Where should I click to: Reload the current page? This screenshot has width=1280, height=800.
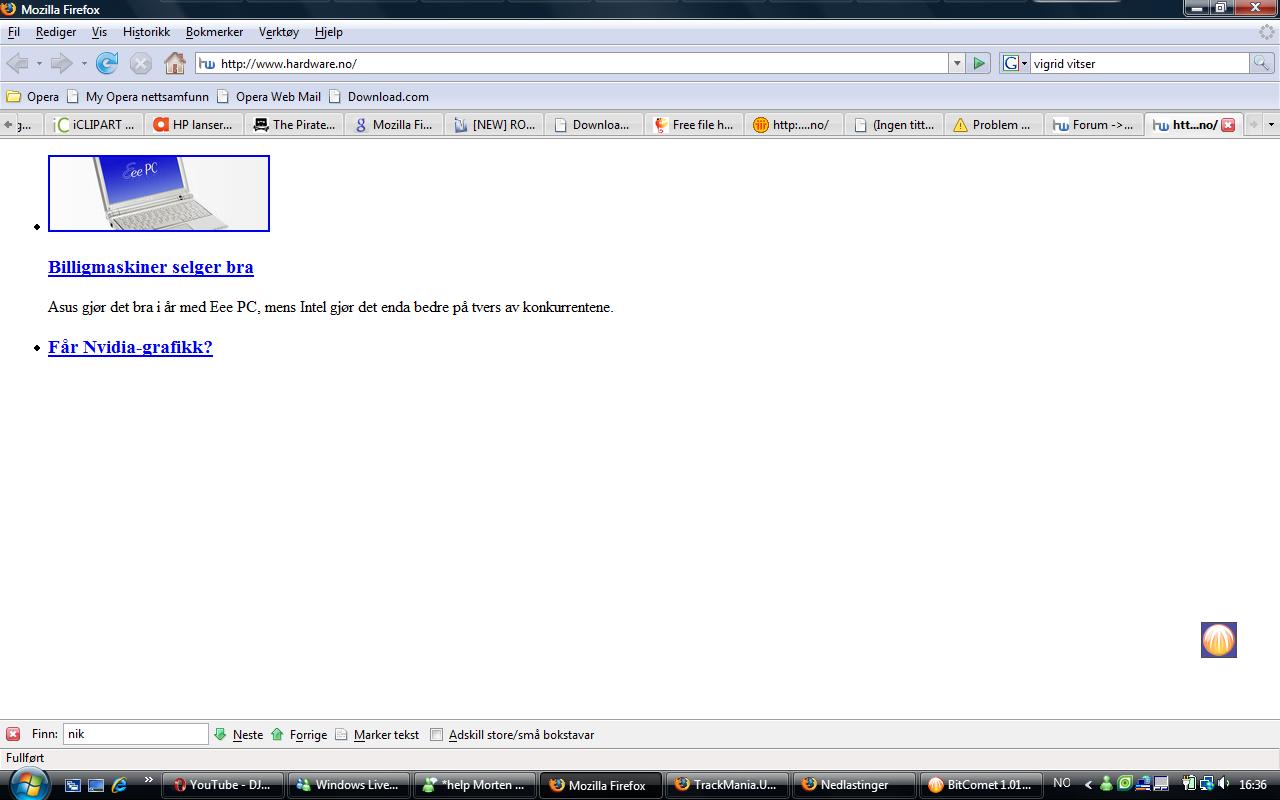click(107, 63)
